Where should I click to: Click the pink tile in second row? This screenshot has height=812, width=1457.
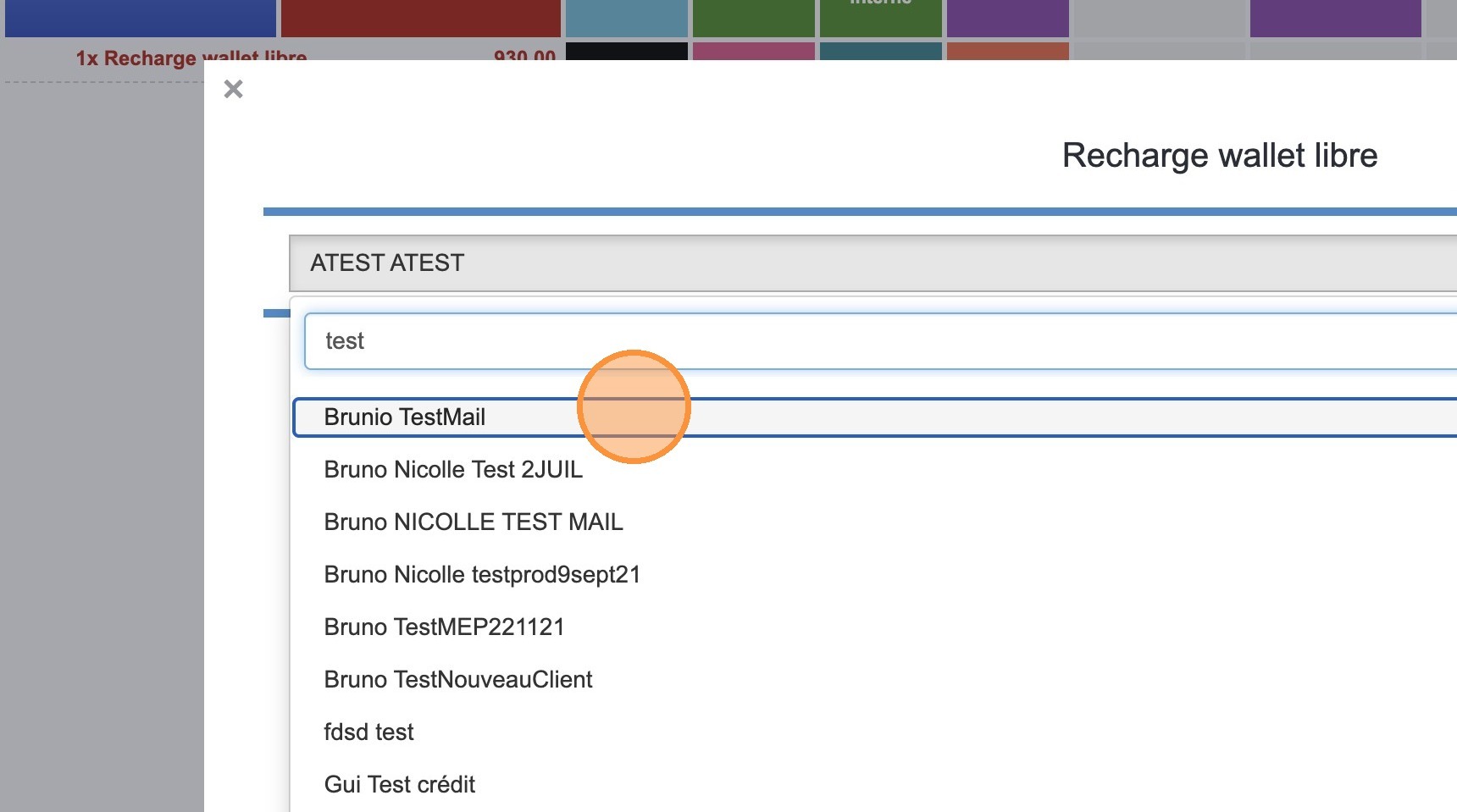click(x=754, y=52)
